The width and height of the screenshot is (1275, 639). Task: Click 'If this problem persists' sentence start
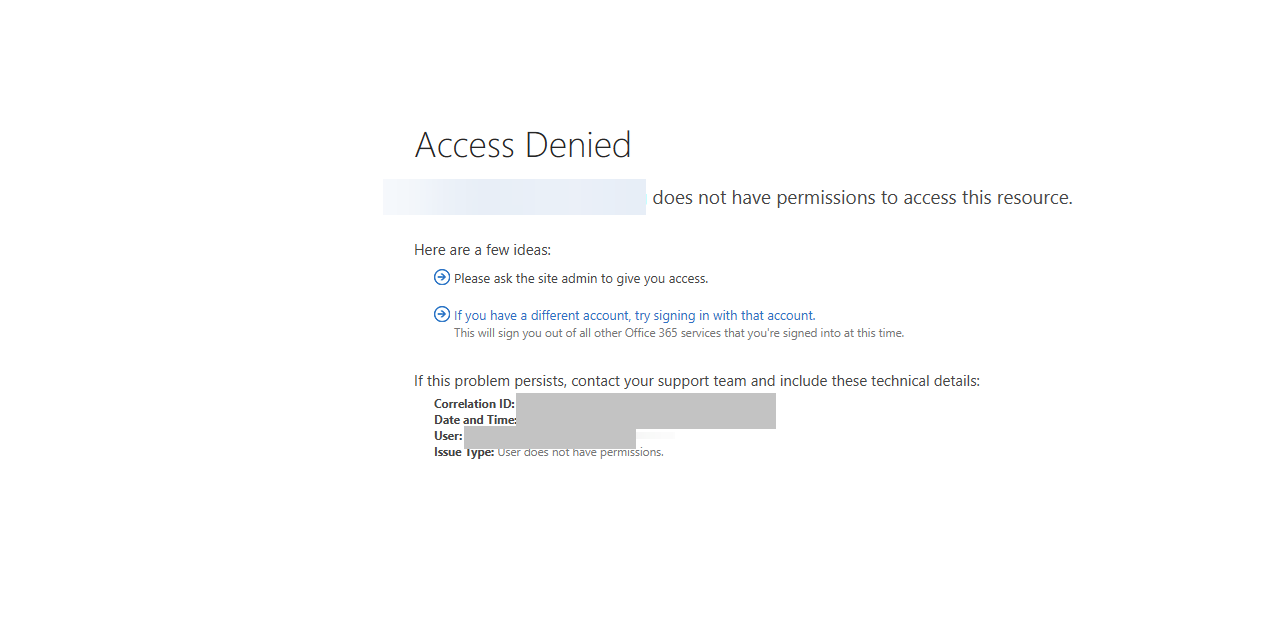coord(489,381)
